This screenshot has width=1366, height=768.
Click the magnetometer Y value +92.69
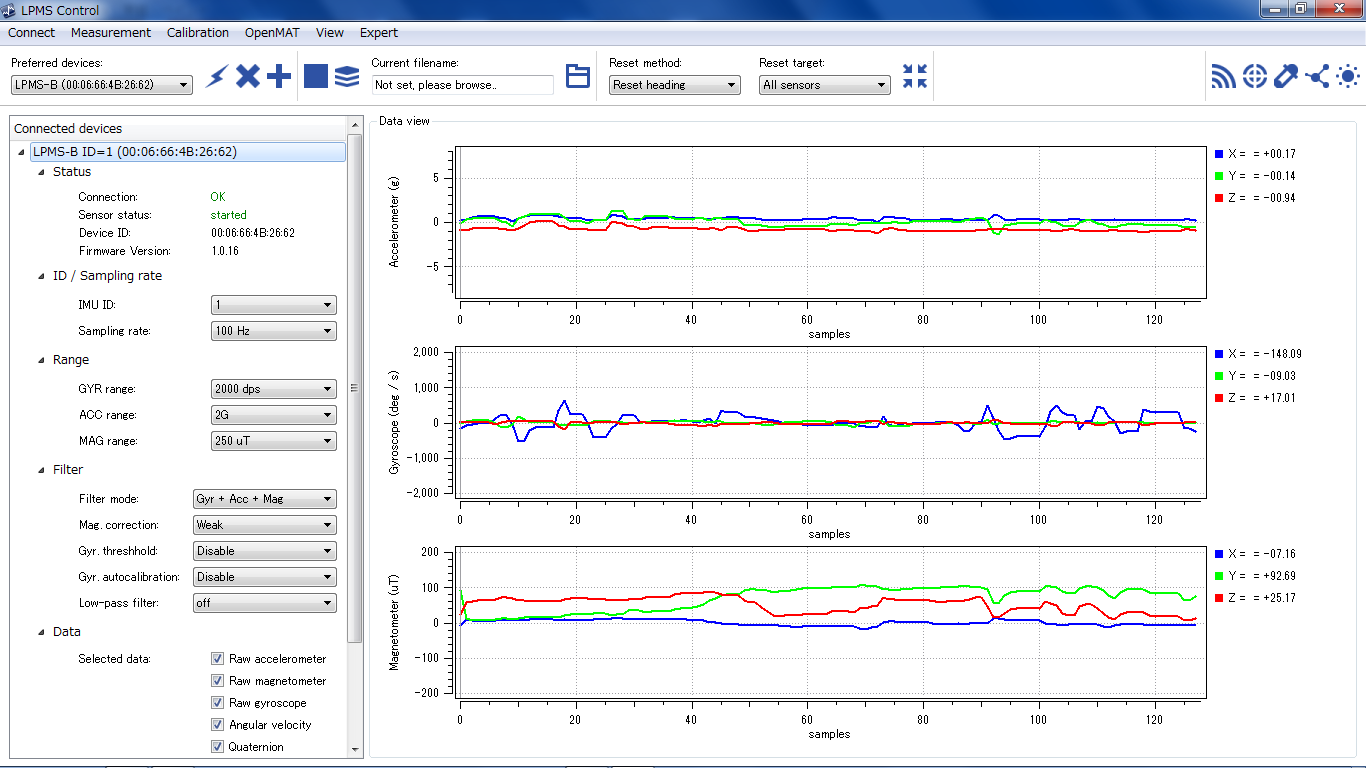pos(1279,576)
